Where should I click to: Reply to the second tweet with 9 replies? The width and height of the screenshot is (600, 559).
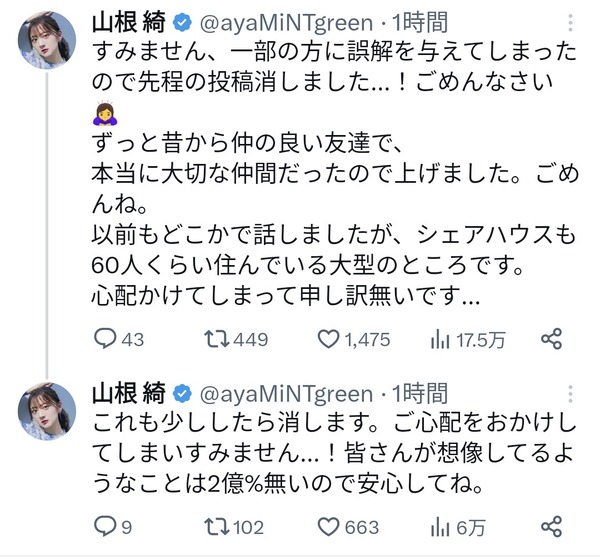coord(105,527)
